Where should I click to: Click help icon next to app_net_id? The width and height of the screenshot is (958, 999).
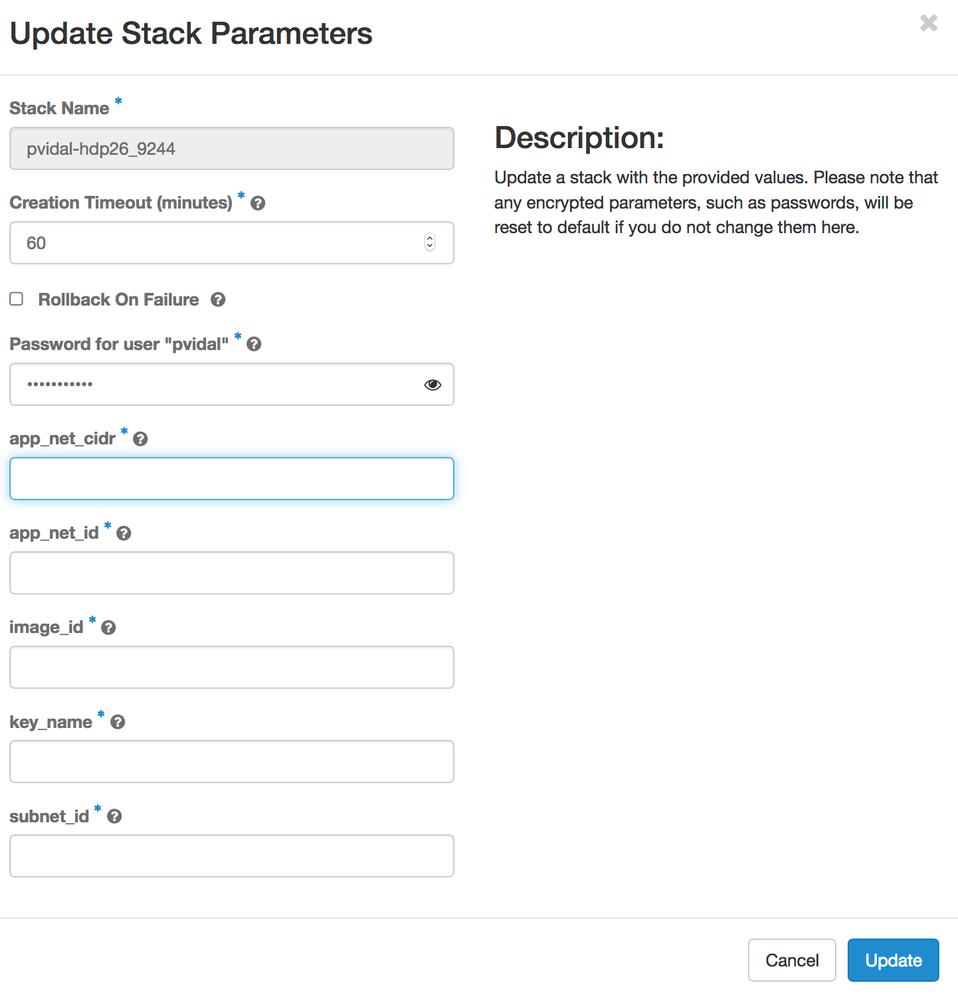[x=124, y=534]
